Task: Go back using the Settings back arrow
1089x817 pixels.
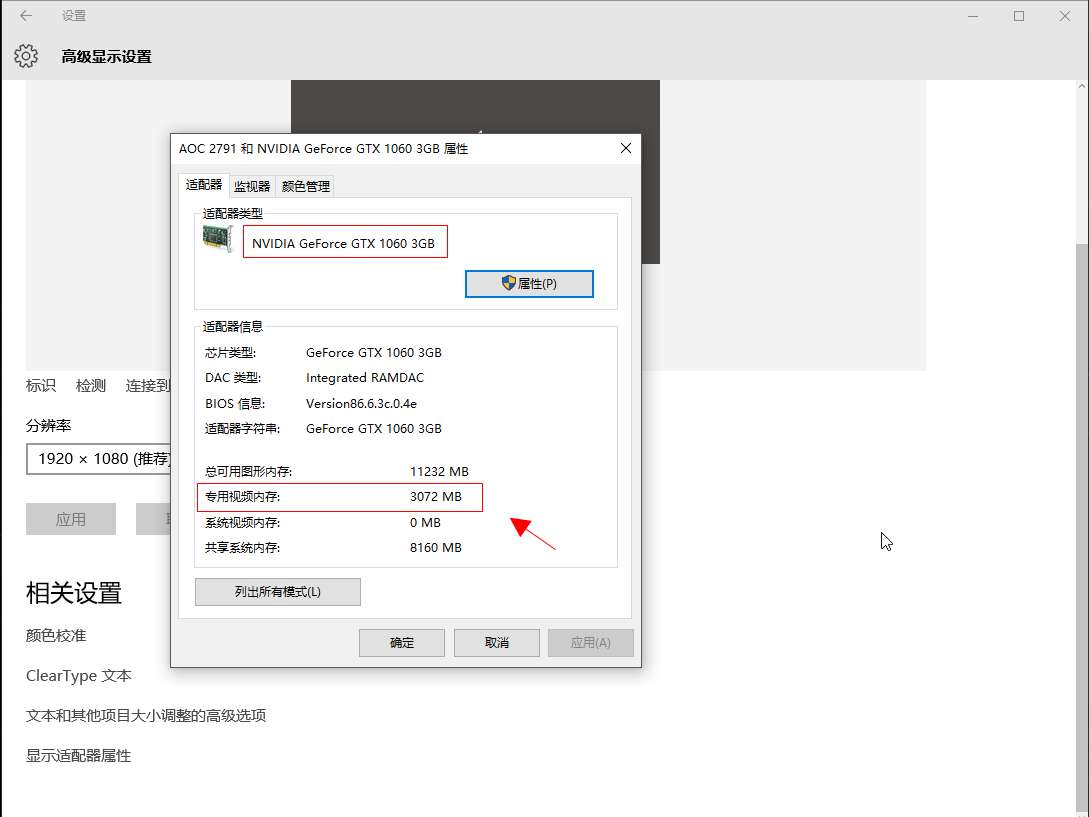Action: click(26, 15)
